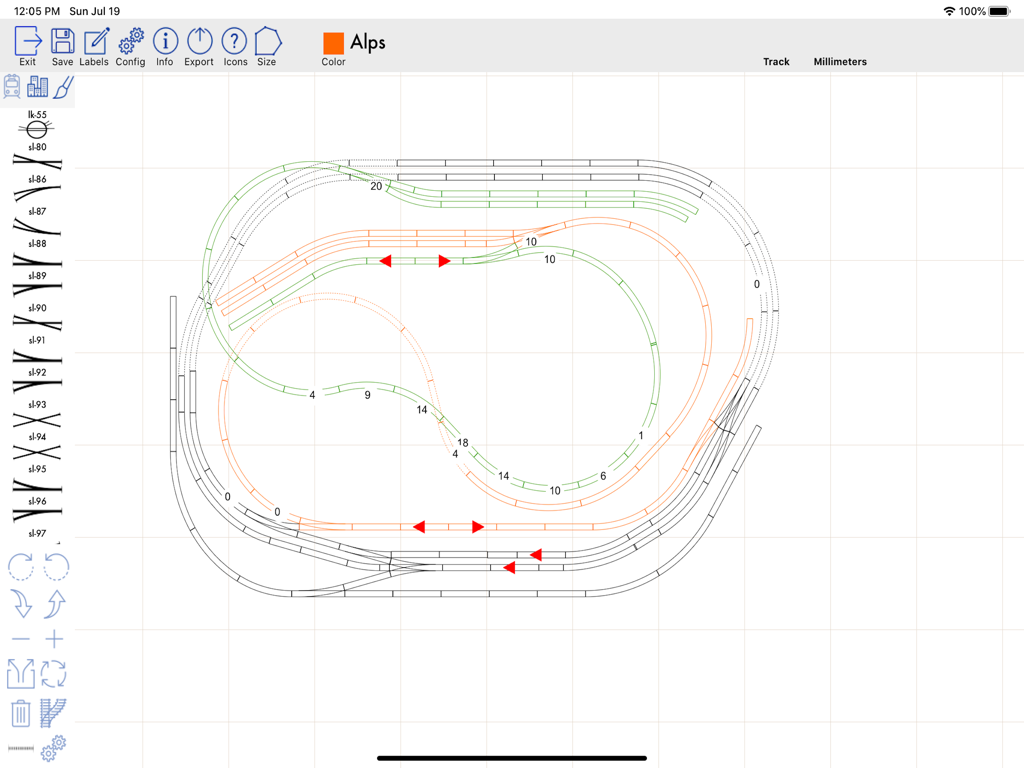
Task: Select the locomotive/train library icon
Action: click(x=11, y=86)
